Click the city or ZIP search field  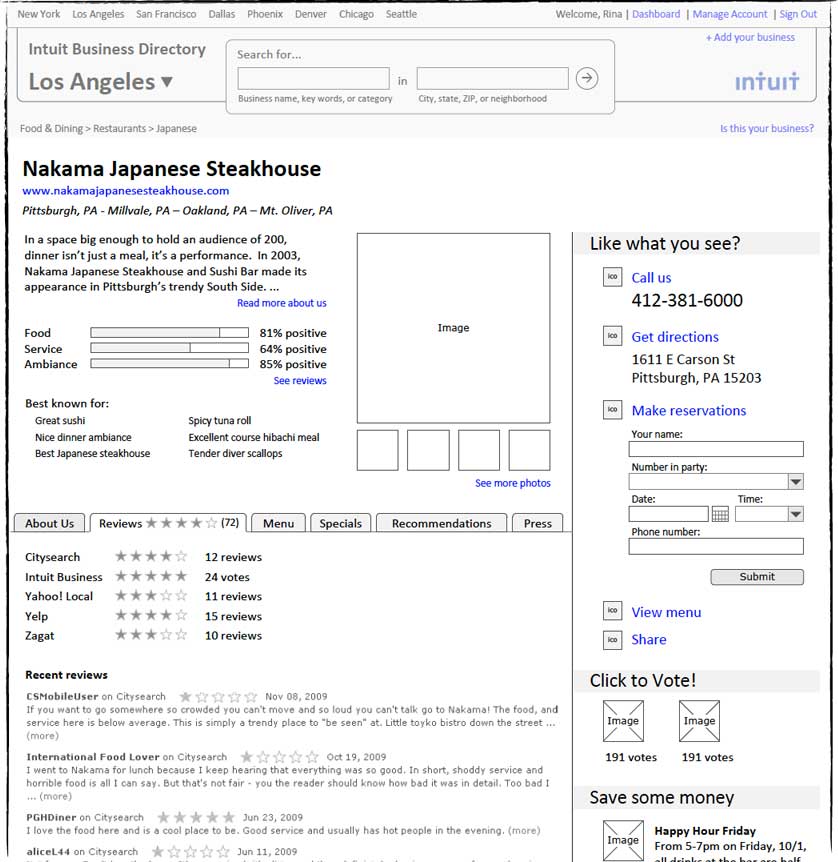coord(492,79)
